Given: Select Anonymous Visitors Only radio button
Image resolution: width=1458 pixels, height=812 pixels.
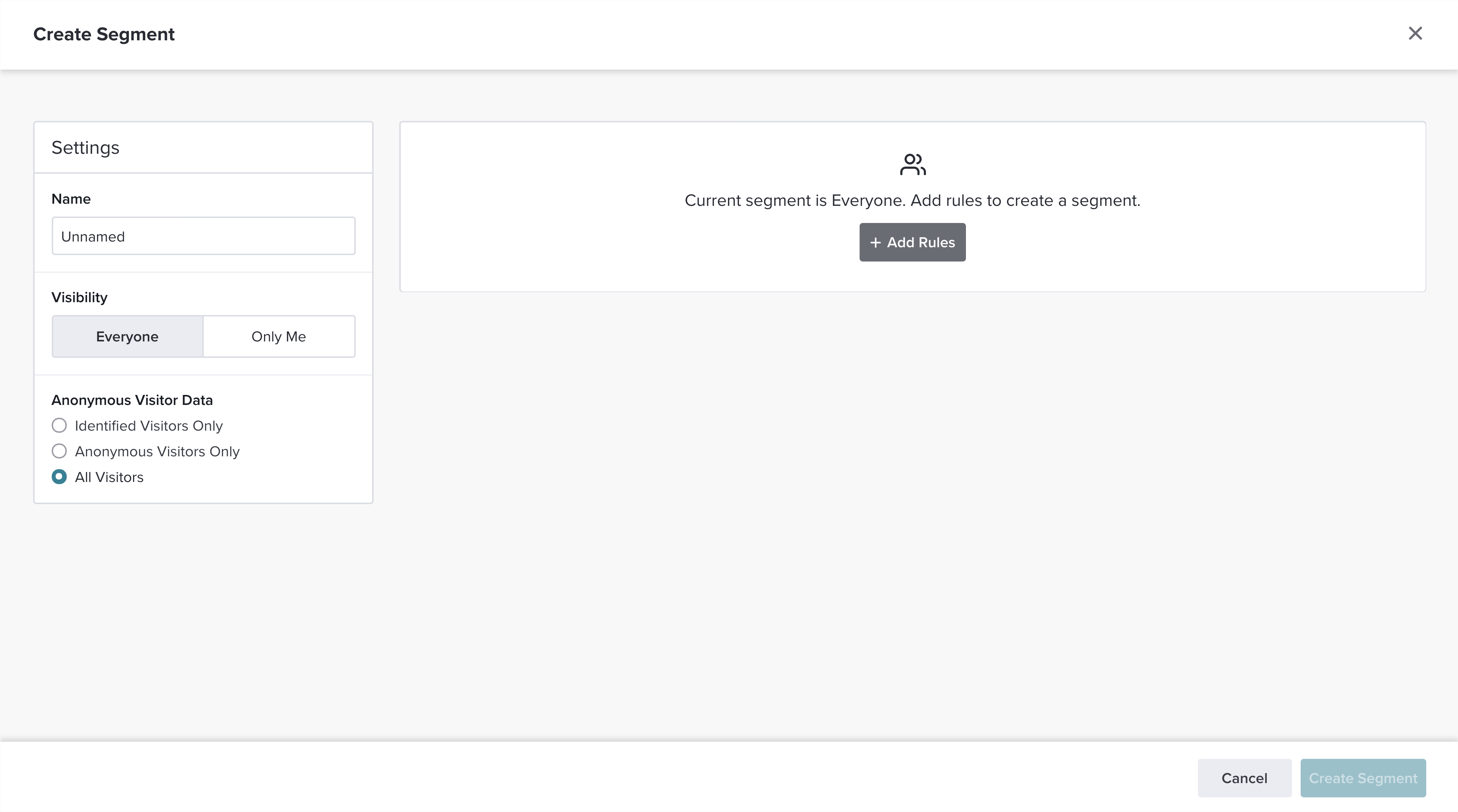Looking at the screenshot, I should point(59,451).
